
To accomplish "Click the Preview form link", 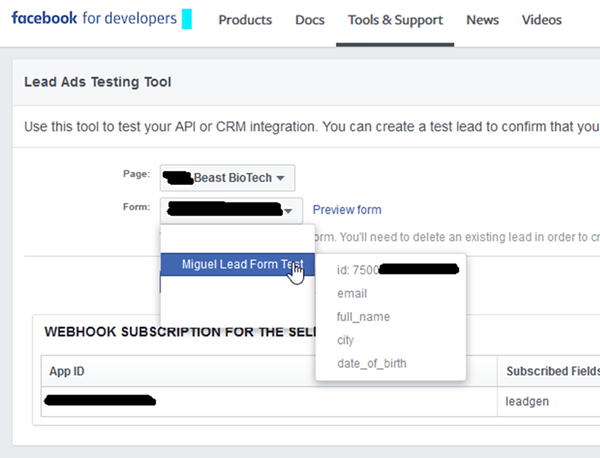I will point(347,210).
